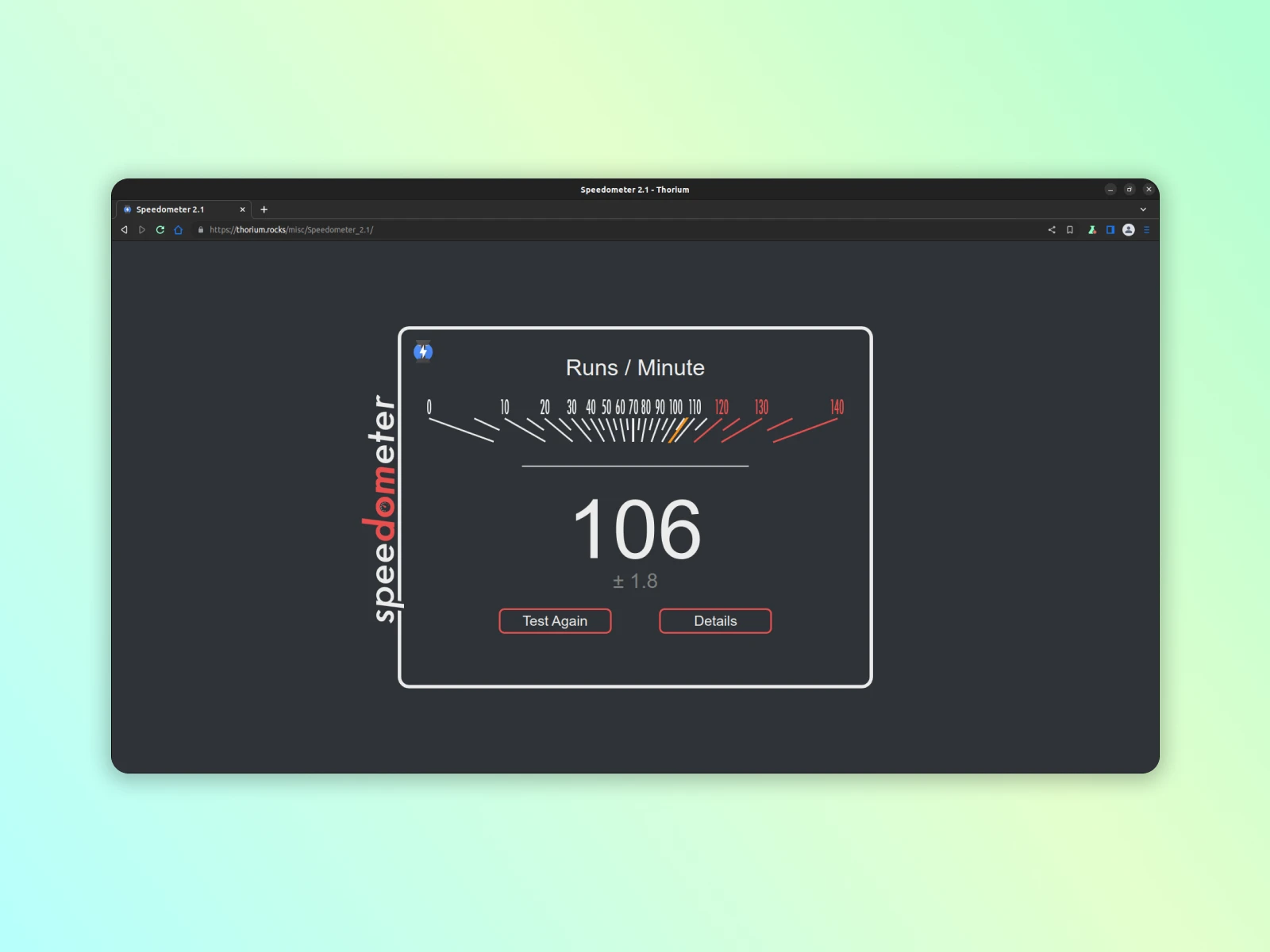1270x952 pixels.
Task: View site security info via lock icon
Action: [x=201, y=230]
